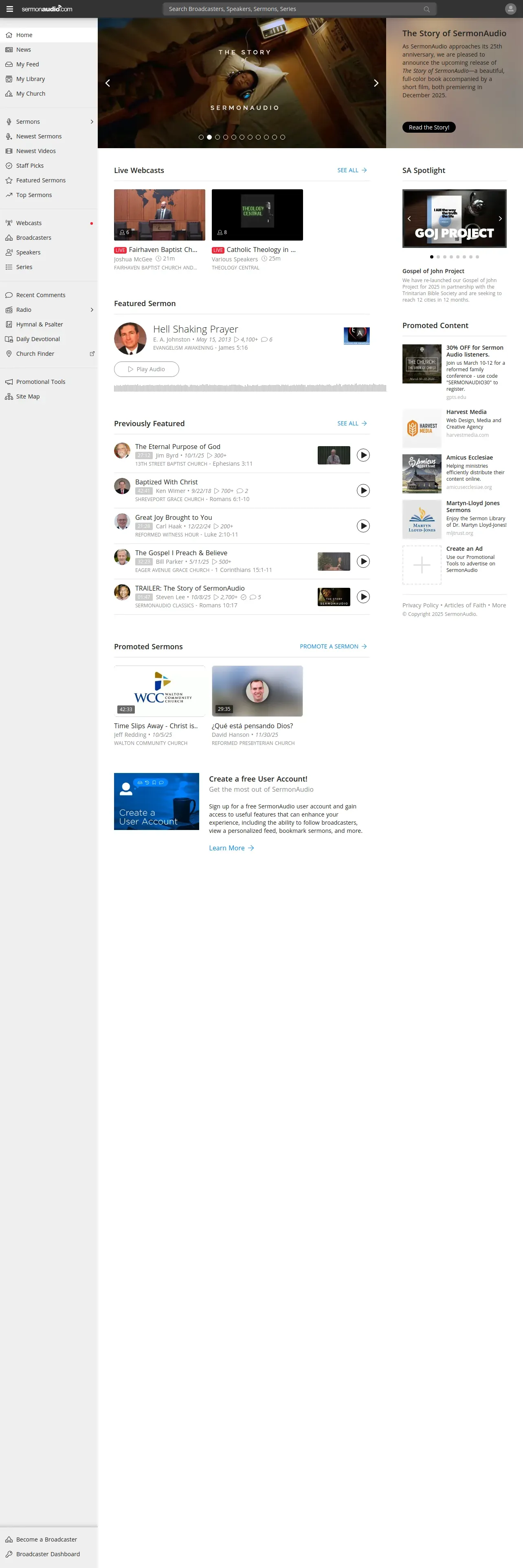Click Featured Sermons star icon
The height and width of the screenshot is (1568, 523).
pos(9,181)
